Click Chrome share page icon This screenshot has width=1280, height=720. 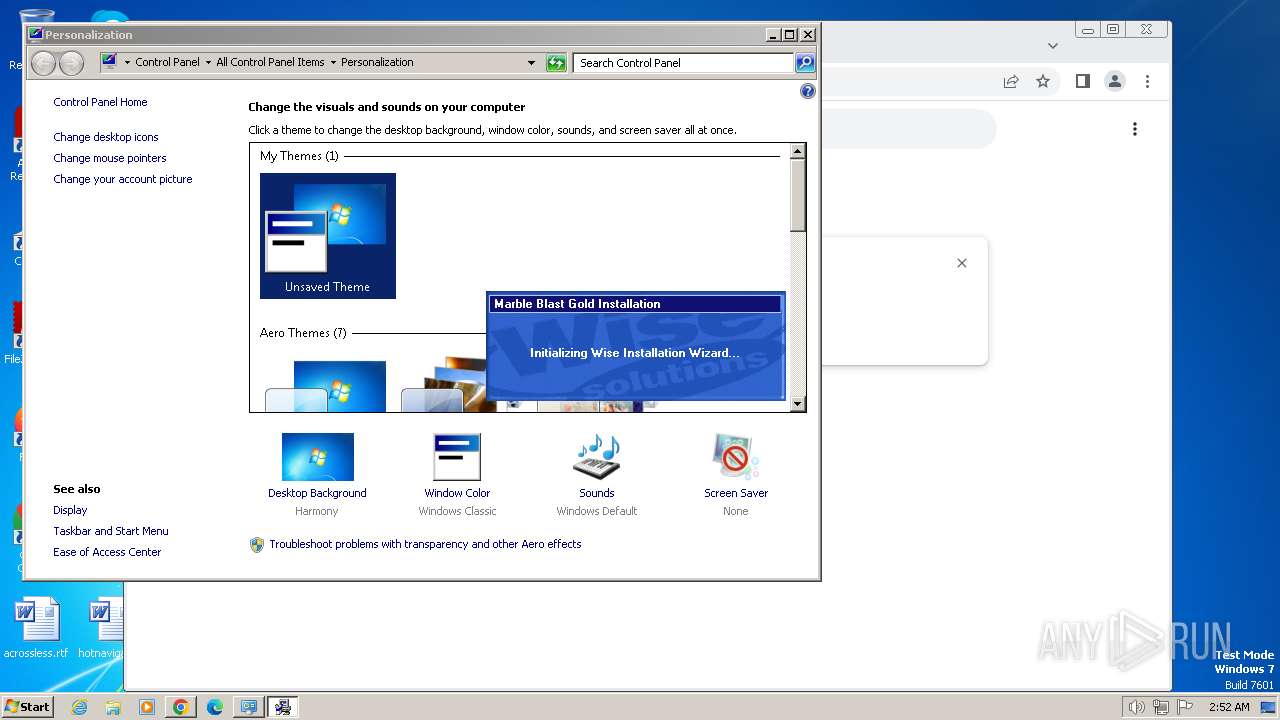[1011, 82]
